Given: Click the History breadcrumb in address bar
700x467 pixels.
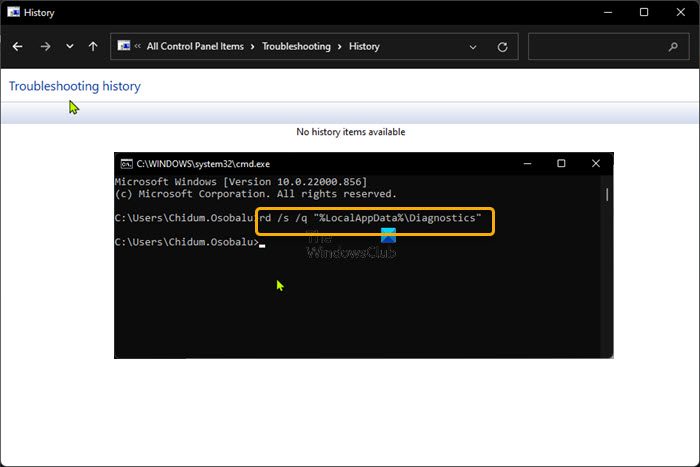Looking at the screenshot, I should coord(364,46).
